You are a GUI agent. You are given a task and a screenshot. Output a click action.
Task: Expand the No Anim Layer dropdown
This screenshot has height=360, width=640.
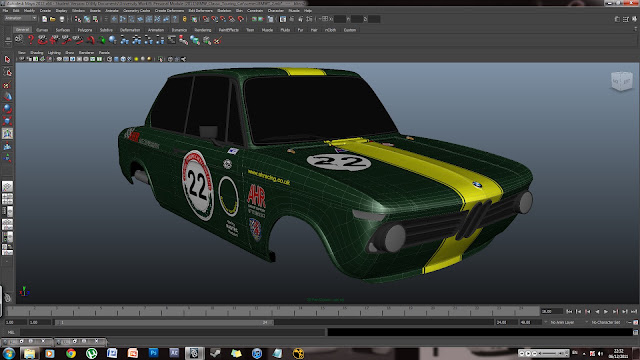tap(565, 322)
